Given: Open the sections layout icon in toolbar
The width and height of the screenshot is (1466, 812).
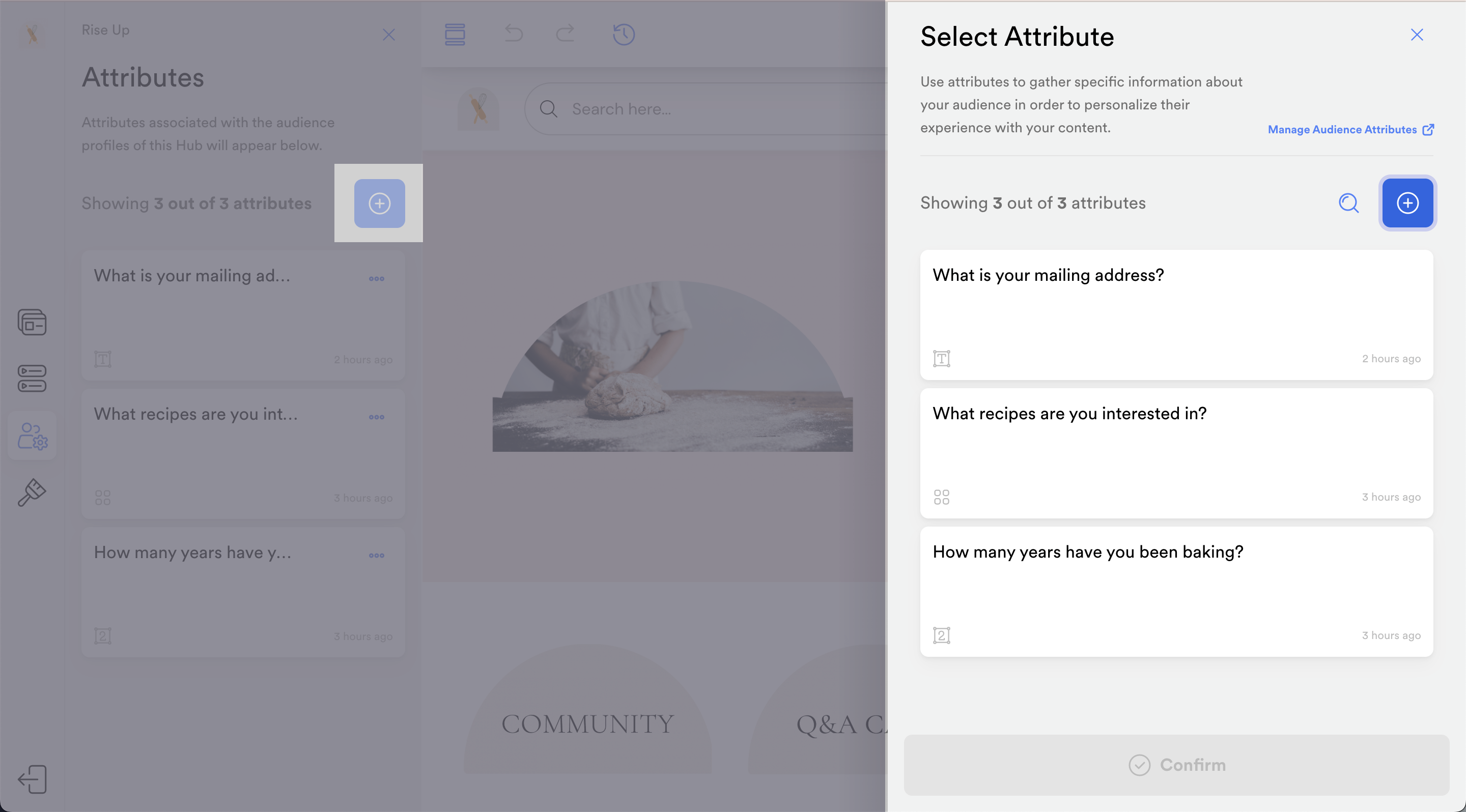Looking at the screenshot, I should click(x=455, y=34).
